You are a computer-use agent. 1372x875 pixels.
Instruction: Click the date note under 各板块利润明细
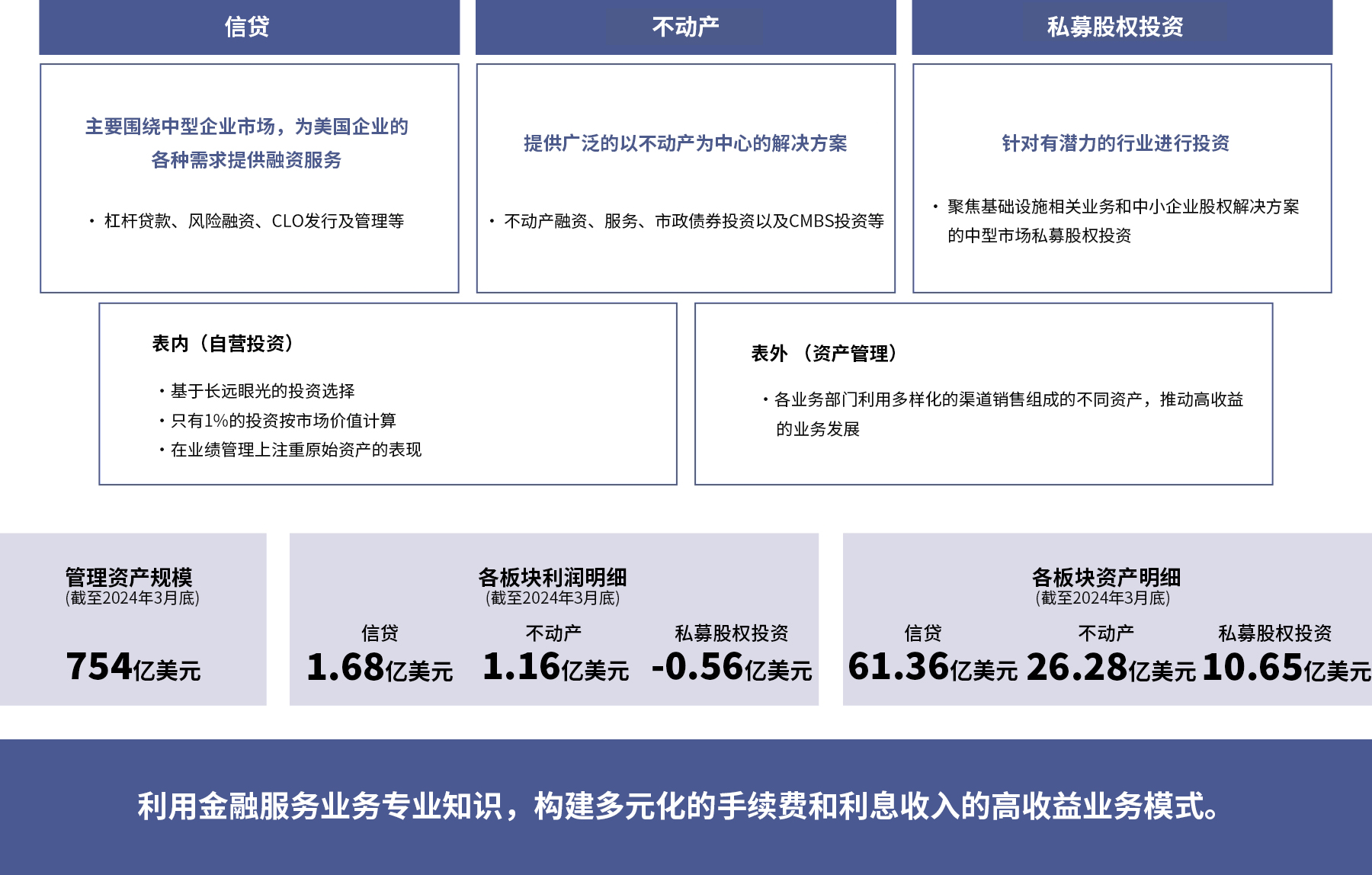pos(553,598)
